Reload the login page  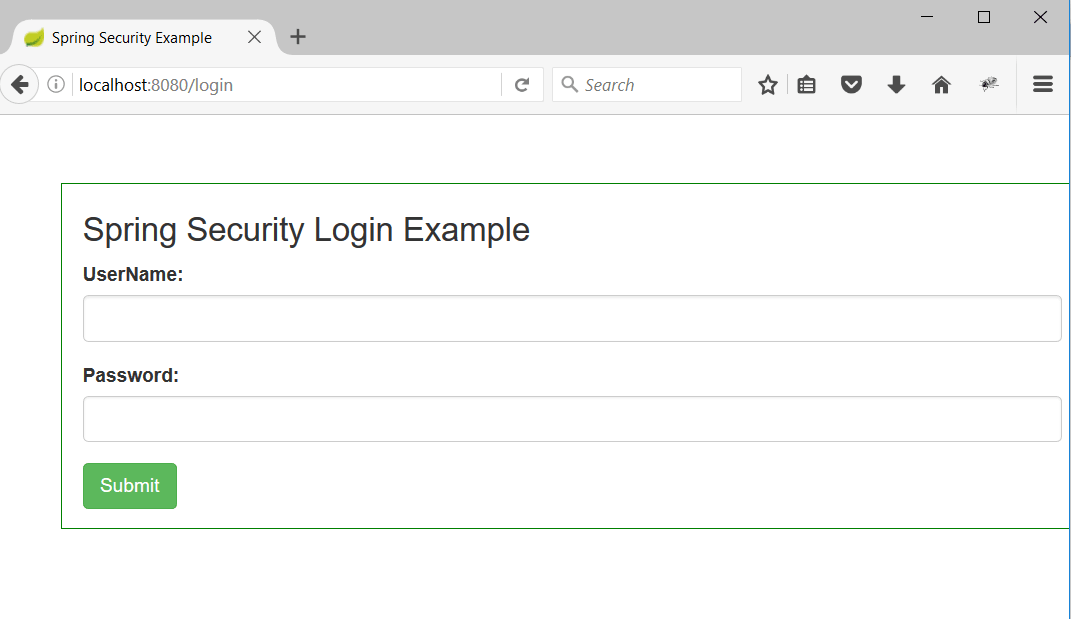coord(522,84)
